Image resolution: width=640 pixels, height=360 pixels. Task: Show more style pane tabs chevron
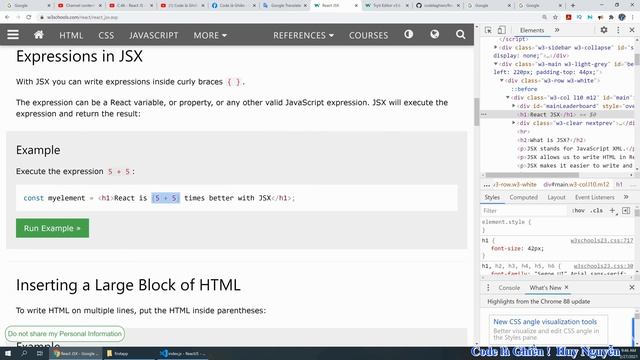[x=626, y=197]
